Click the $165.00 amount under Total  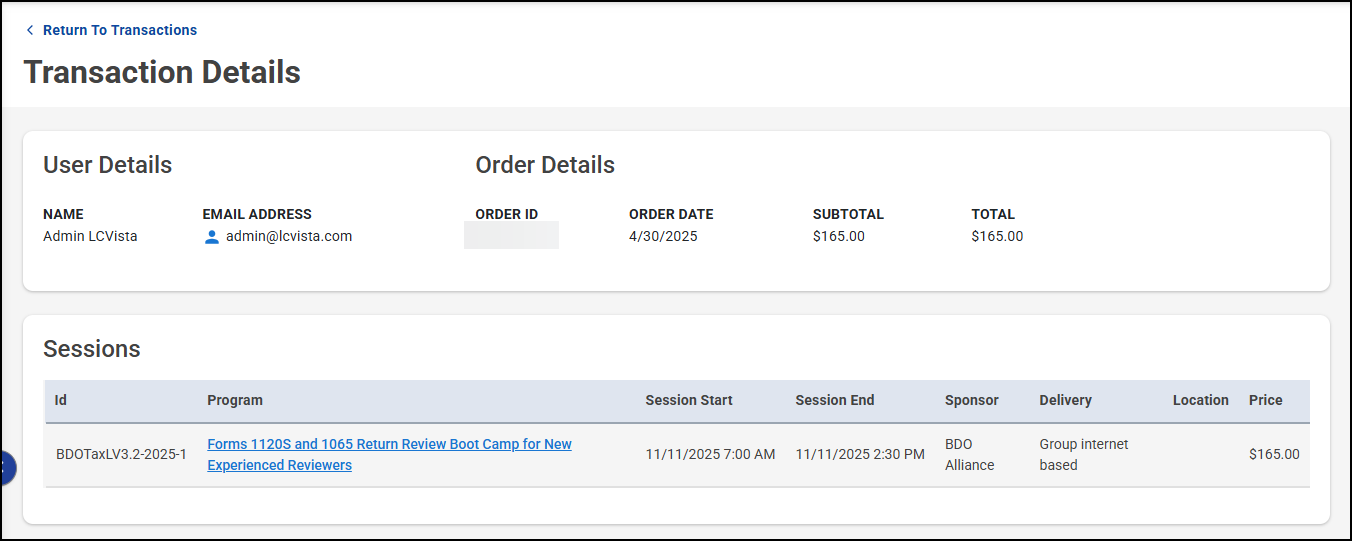[x=997, y=236]
